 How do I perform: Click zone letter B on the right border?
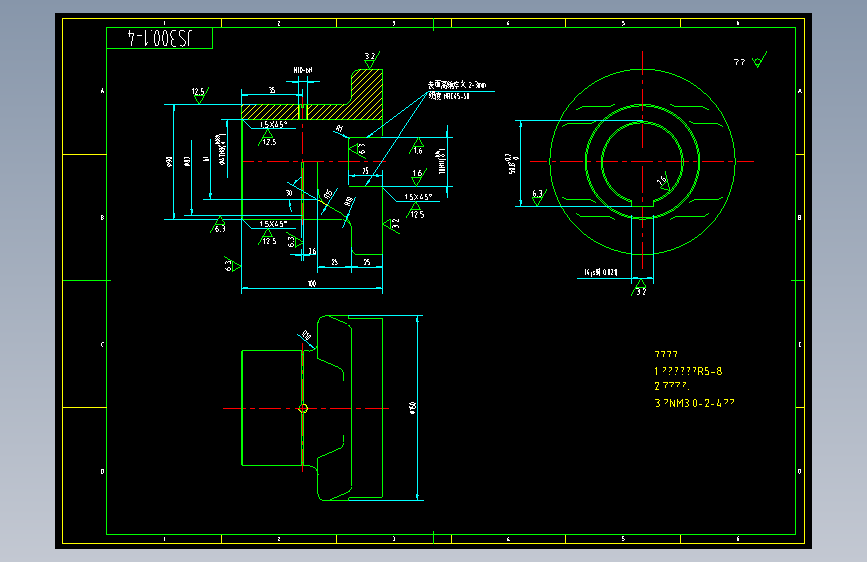[800, 217]
